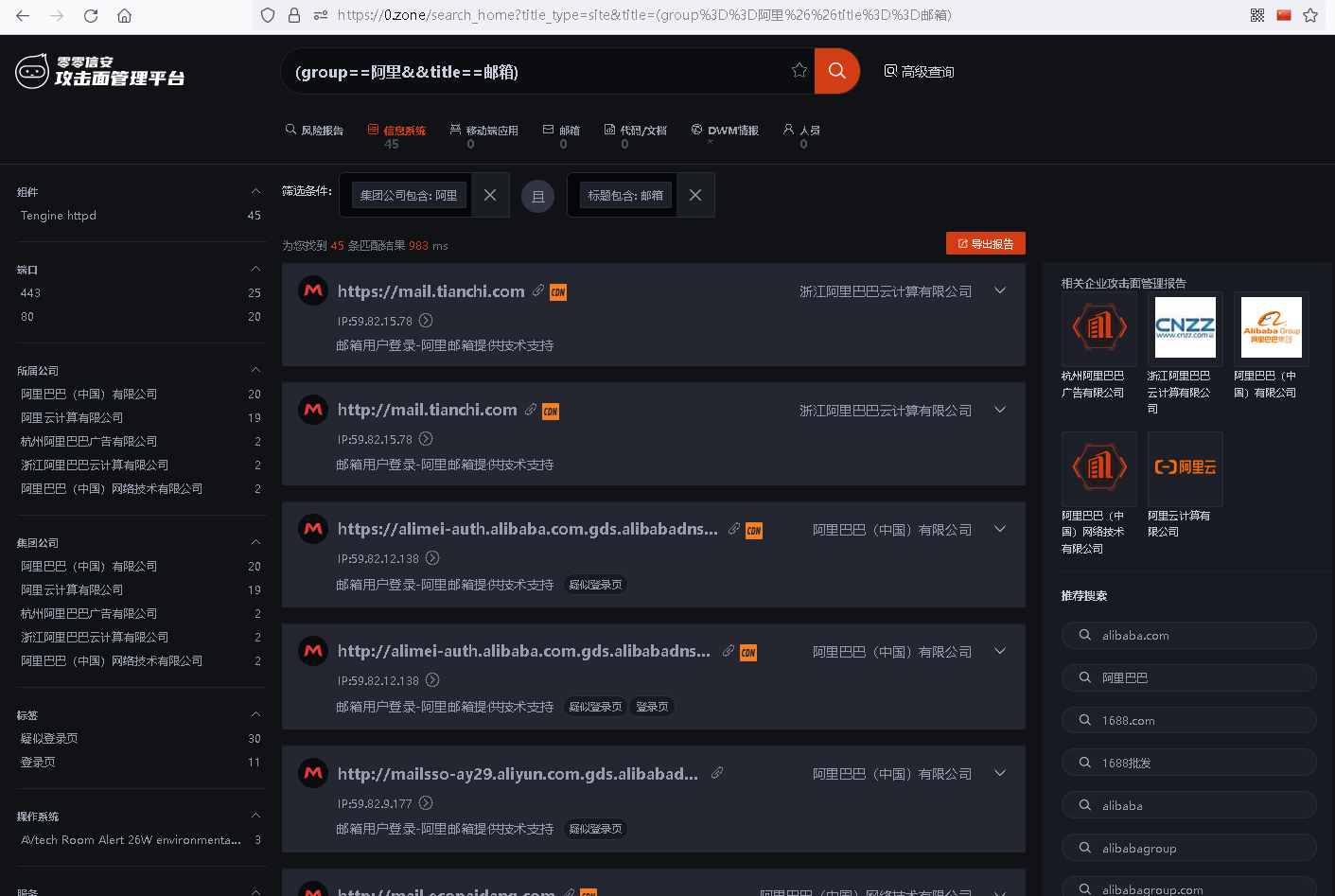
Task: Expand mailsso-ay29 result details chevron
Action: pos(1000,773)
